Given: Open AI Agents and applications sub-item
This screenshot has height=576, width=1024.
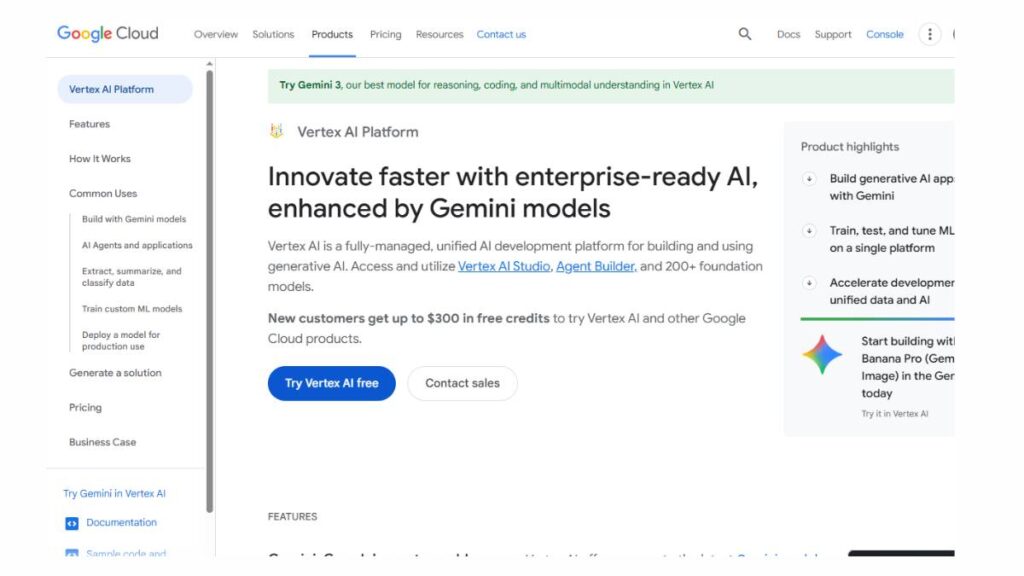Looking at the screenshot, I should pos(137,246).
